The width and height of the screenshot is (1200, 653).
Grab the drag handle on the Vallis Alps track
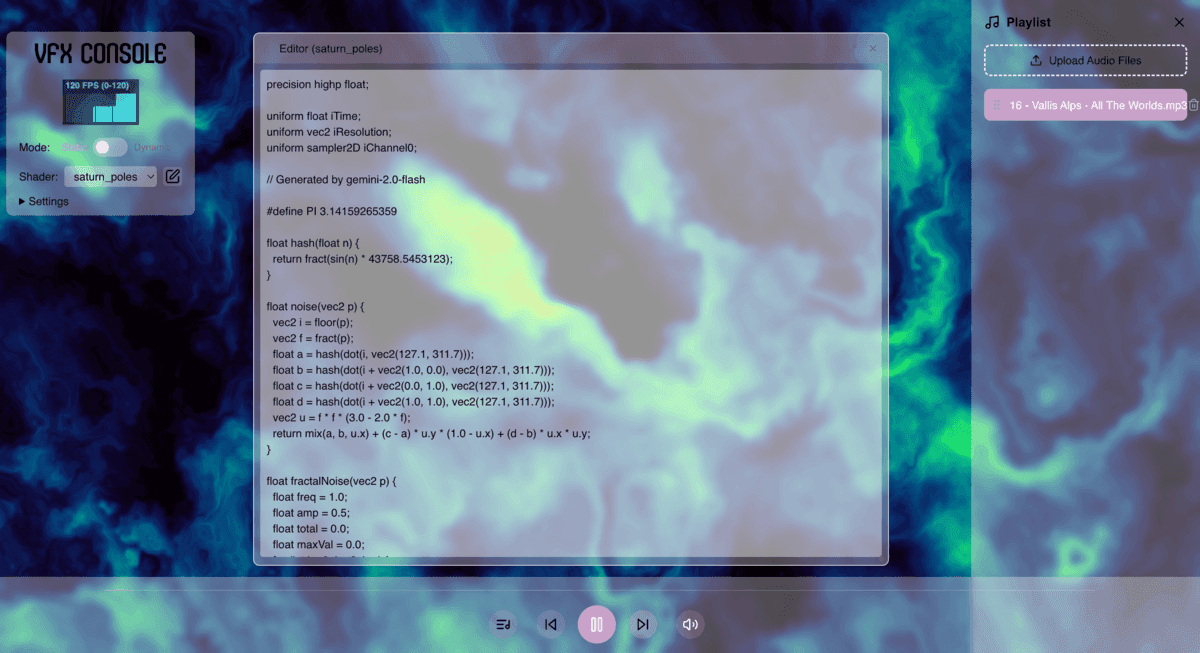point(997,105)
